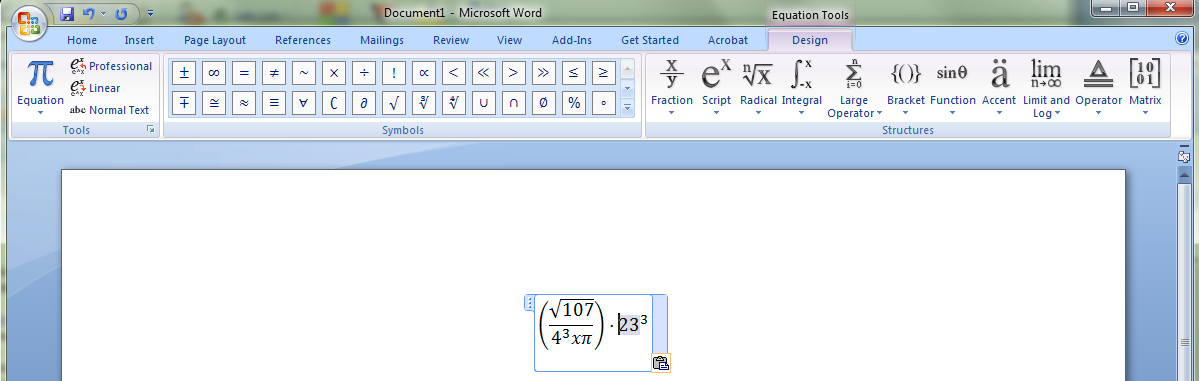Insert the for-all symbol

point(304,103)
